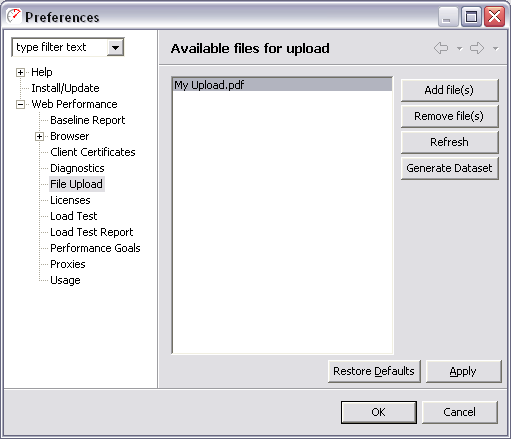
Task: Open the forward history dropdown arrow
Action: click(496, 49)
